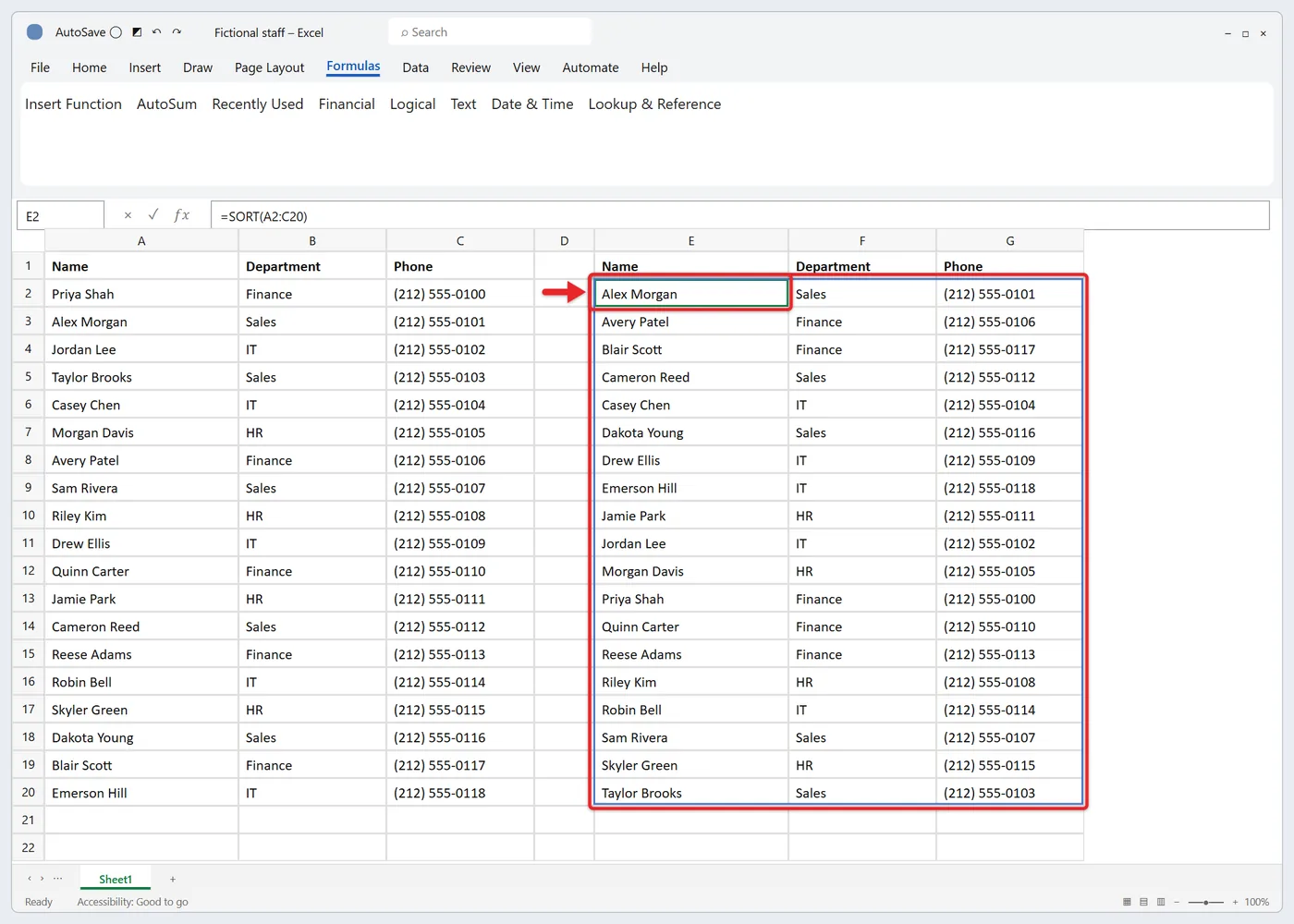Viewport: 1294px width, 924px height.
Task: Click the cancel X icon in formula bar
Action: pyautogui.click(x=128, y=215)
